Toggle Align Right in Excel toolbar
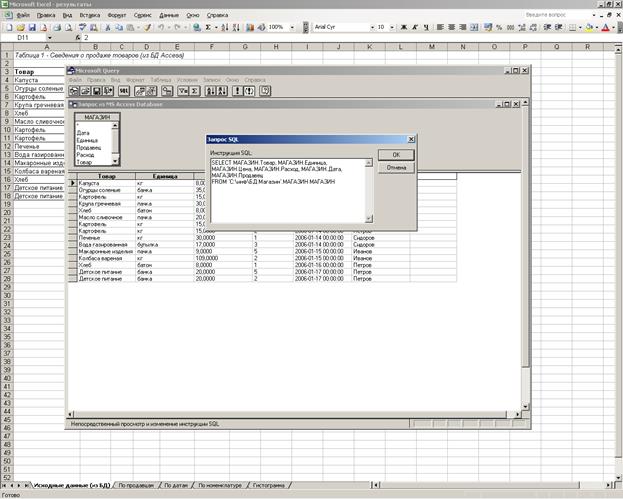The width and height of the screenshot is (623, 499). pos(462,27)
